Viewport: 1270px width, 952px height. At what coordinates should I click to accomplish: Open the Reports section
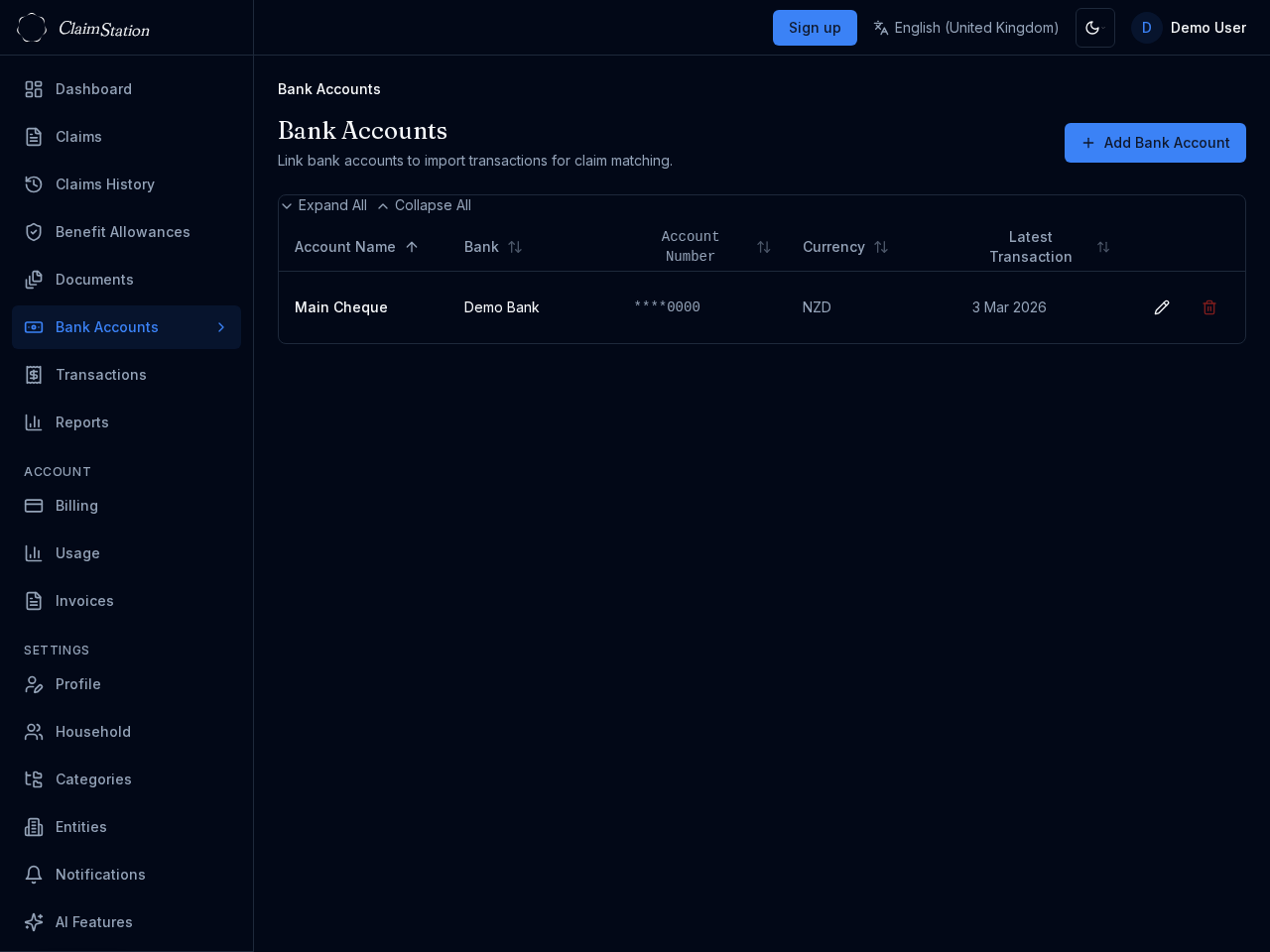[x=127, y=422]
